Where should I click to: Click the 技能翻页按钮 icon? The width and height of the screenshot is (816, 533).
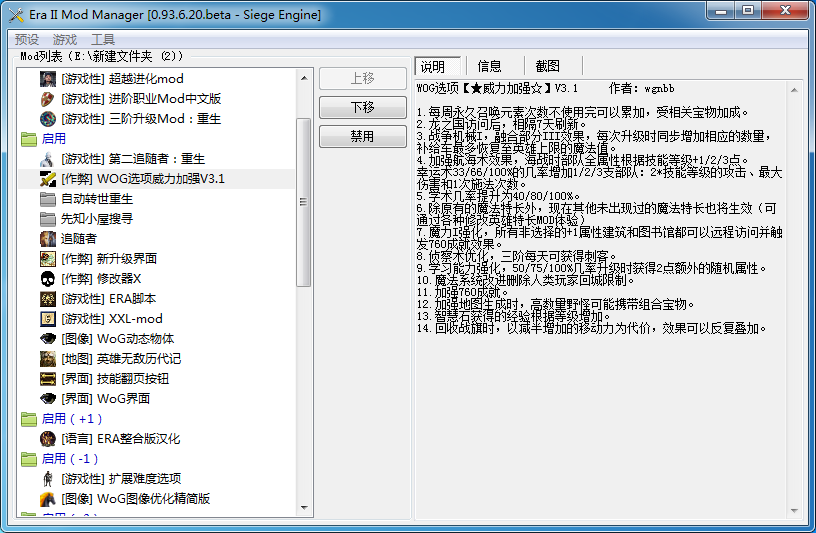(x=48, y=379)
